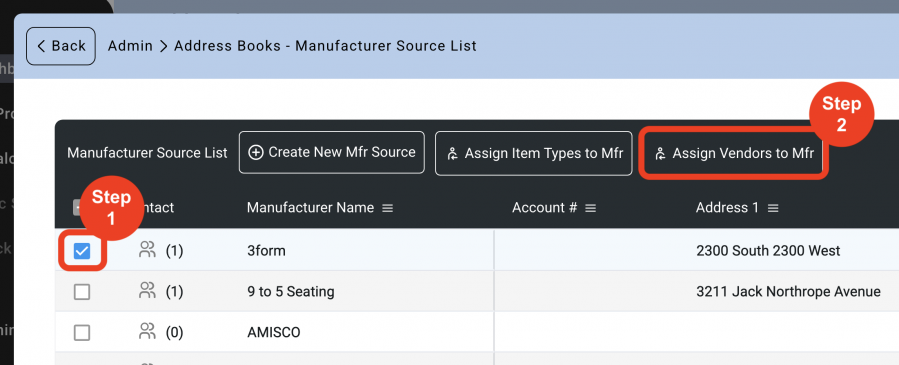Check the 9 to 5 Seating checkbox
This screenshot has width=899, height=365.
[x=82, y=292]
